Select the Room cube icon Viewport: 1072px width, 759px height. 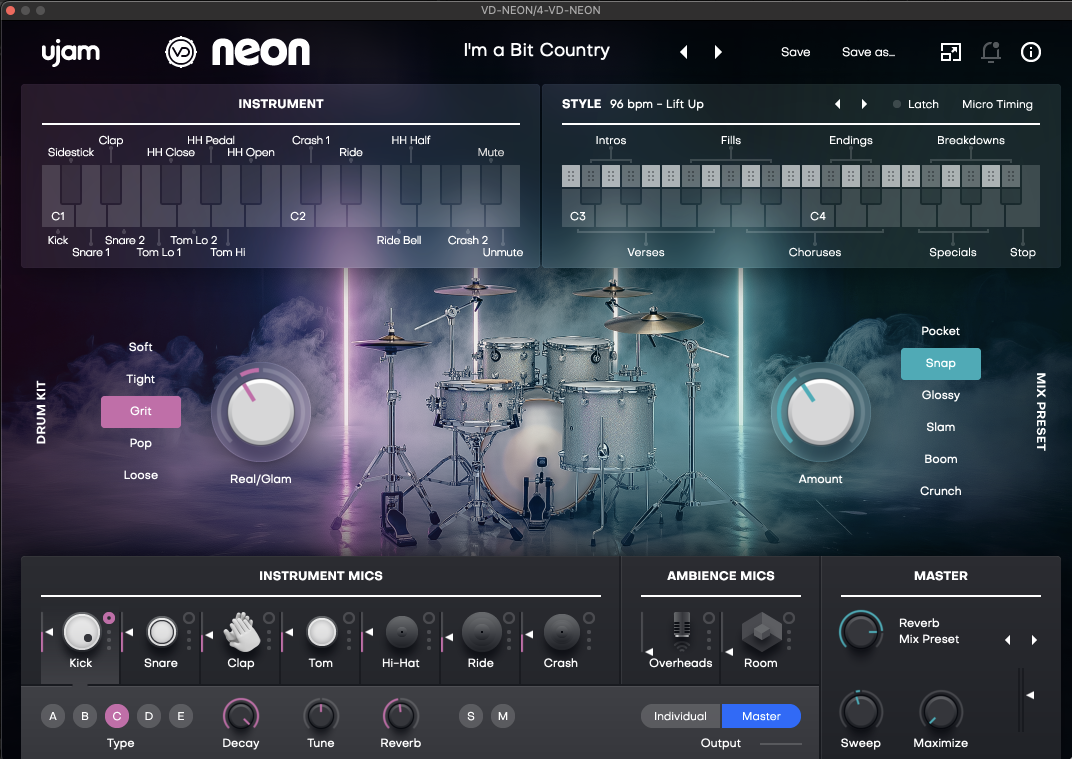[762, 632]
